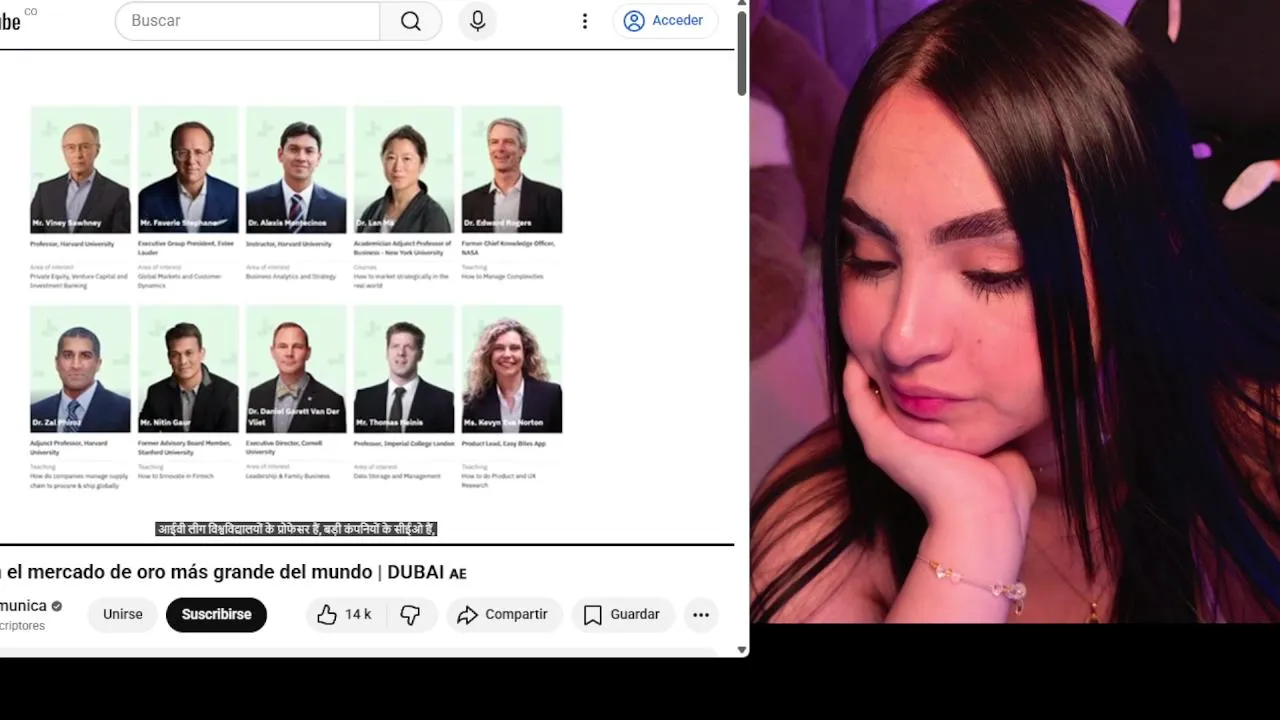Image resolution: width=1280 pixels, height=720 pixels.
Task: Click Mr. Thomas Heinis portrait
Action: click(404, 369)
